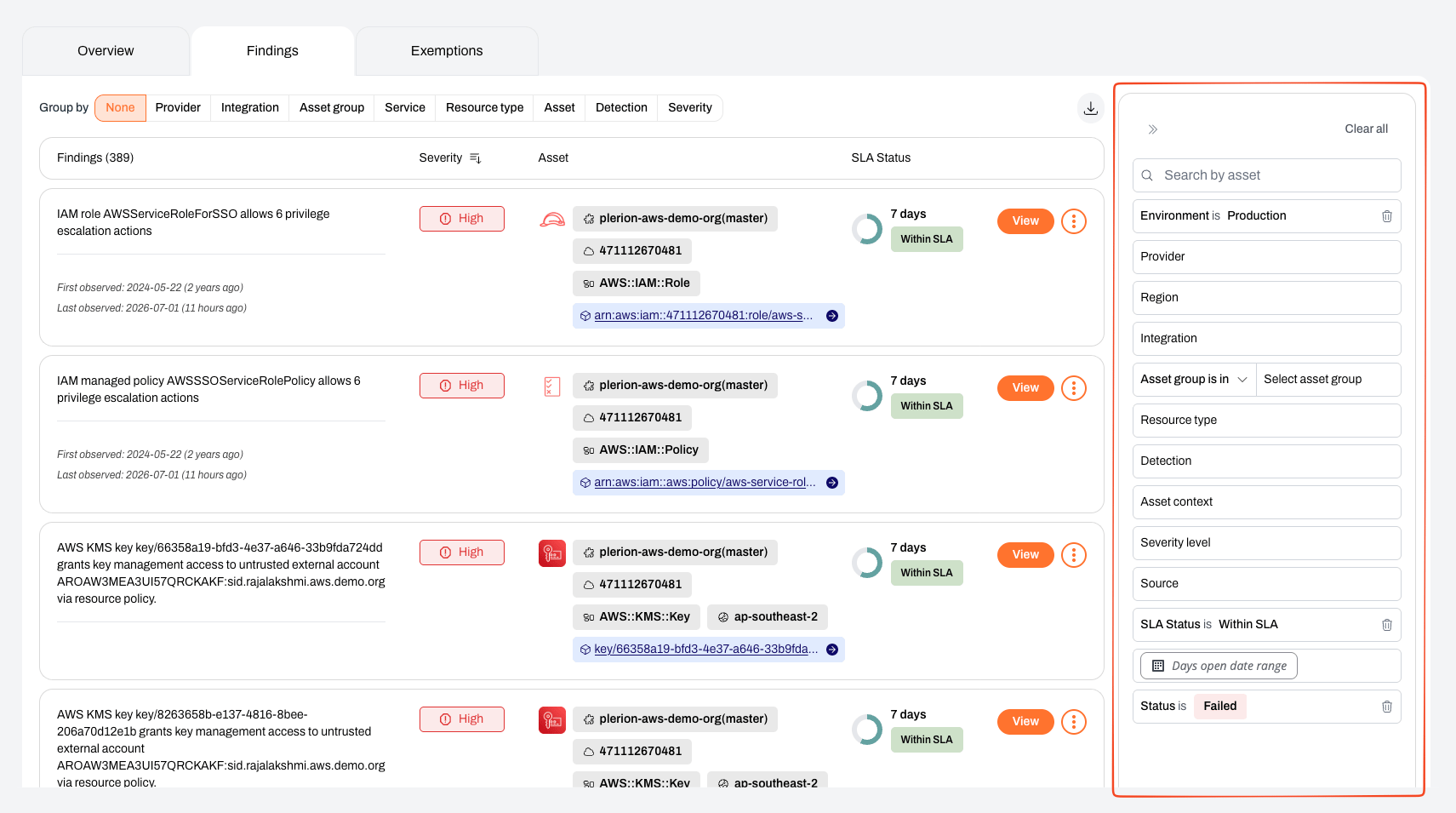Click SLA progress ring for AWSServiceRoleForSSO finding
The height and width of the screenshot is (813, 1456).
point(867,229)
